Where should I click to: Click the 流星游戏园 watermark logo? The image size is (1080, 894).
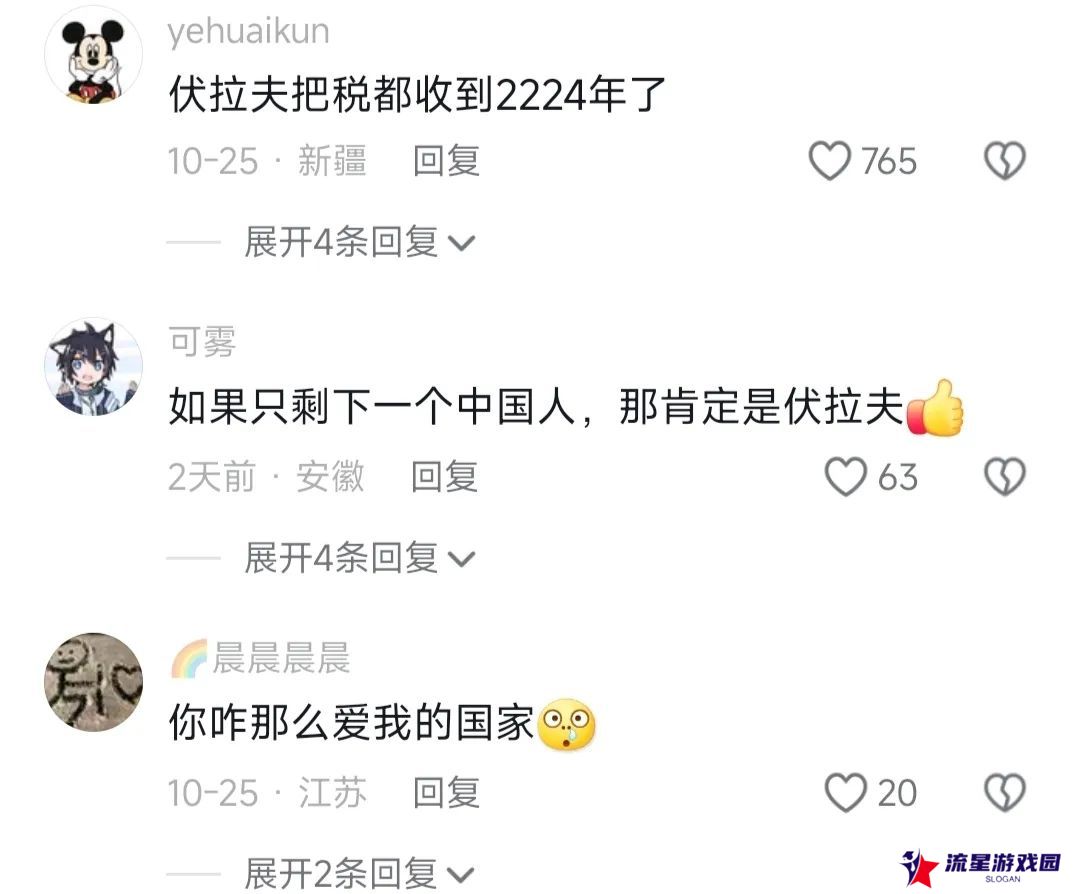(x=981, y=867)
